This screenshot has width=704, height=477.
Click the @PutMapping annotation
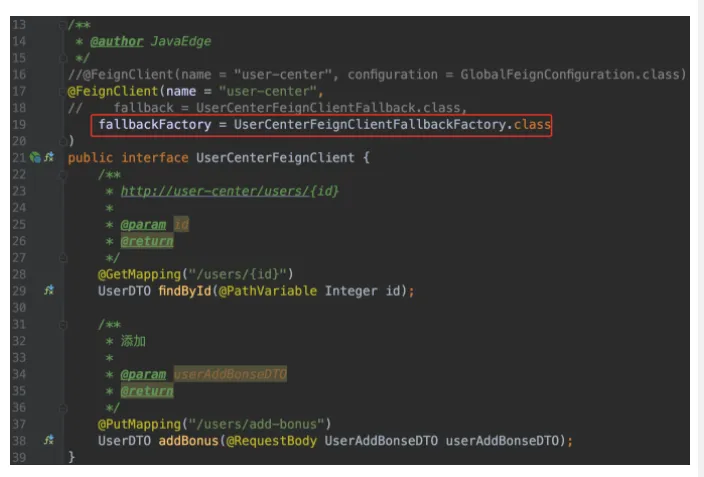point(139,424)
